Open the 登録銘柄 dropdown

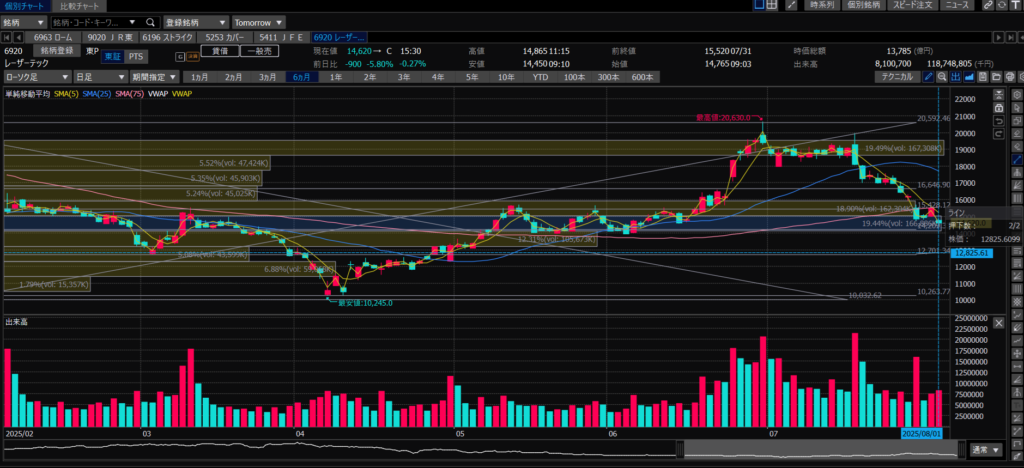tap(196, 22)
